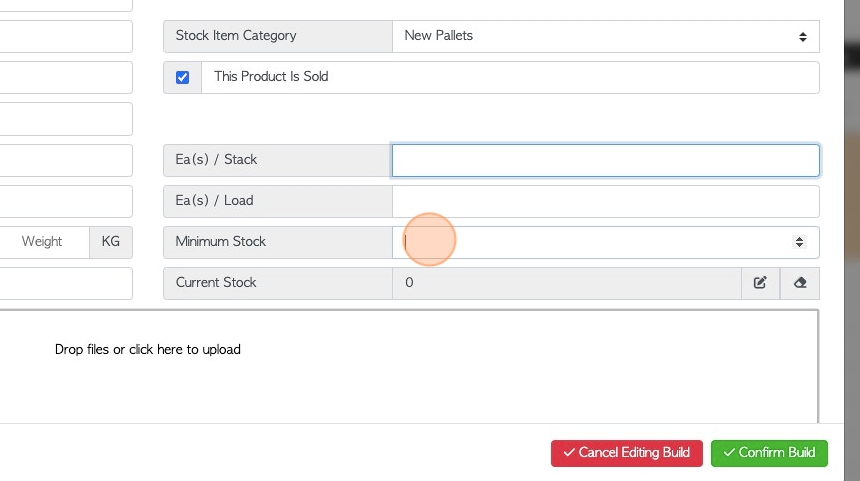
Task: Cancel Editing Build with the red button
Action: [x=626, y=453]
